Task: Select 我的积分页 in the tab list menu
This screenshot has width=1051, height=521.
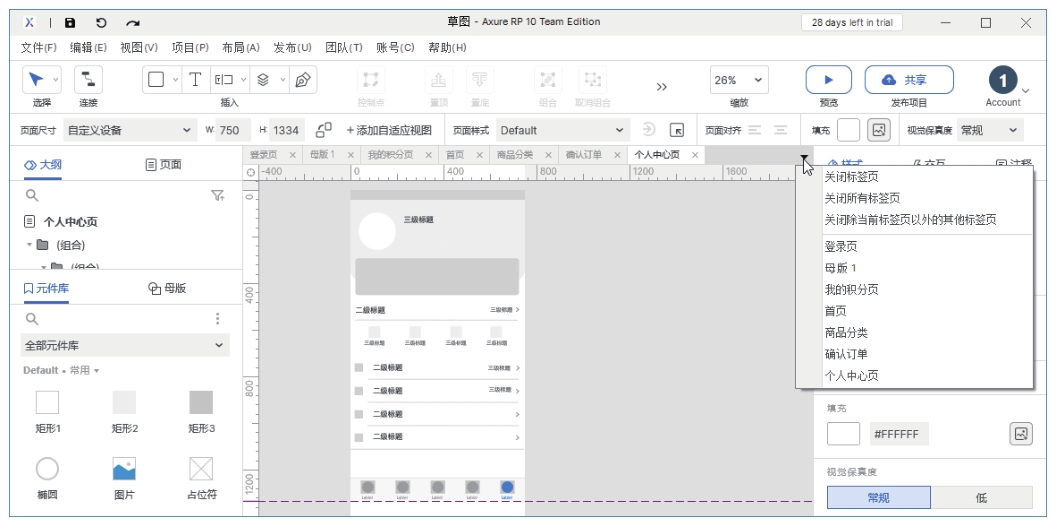Action: 851,289
